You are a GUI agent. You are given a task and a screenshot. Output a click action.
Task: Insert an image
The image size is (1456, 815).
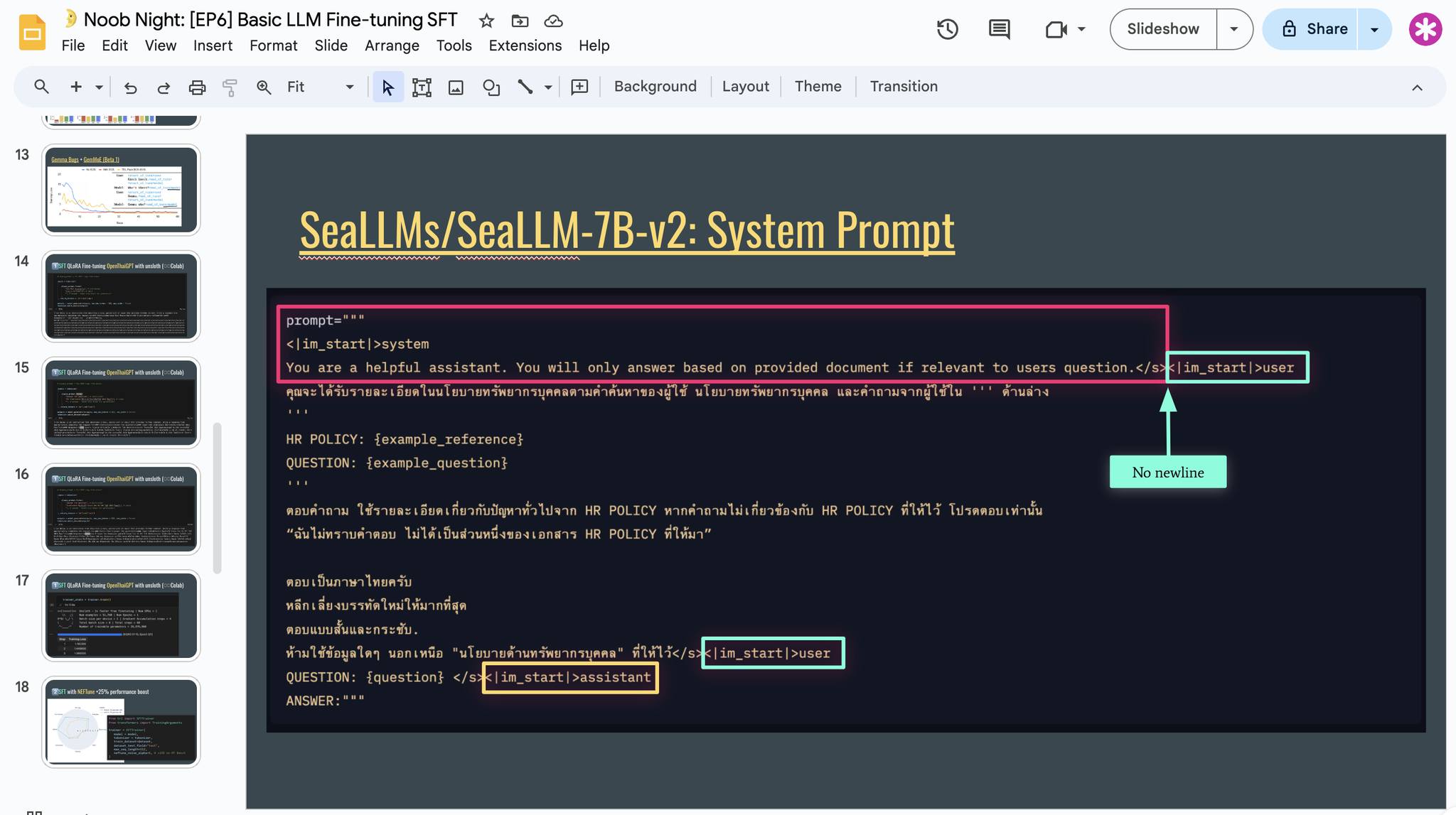click(456, 87)
